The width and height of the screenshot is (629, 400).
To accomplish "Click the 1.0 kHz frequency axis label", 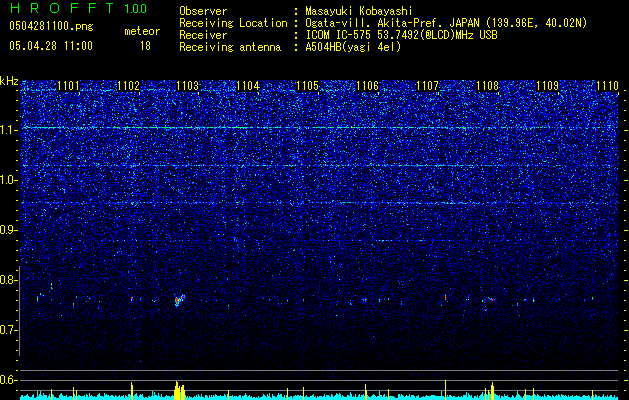I will click(x=9, y=180).
